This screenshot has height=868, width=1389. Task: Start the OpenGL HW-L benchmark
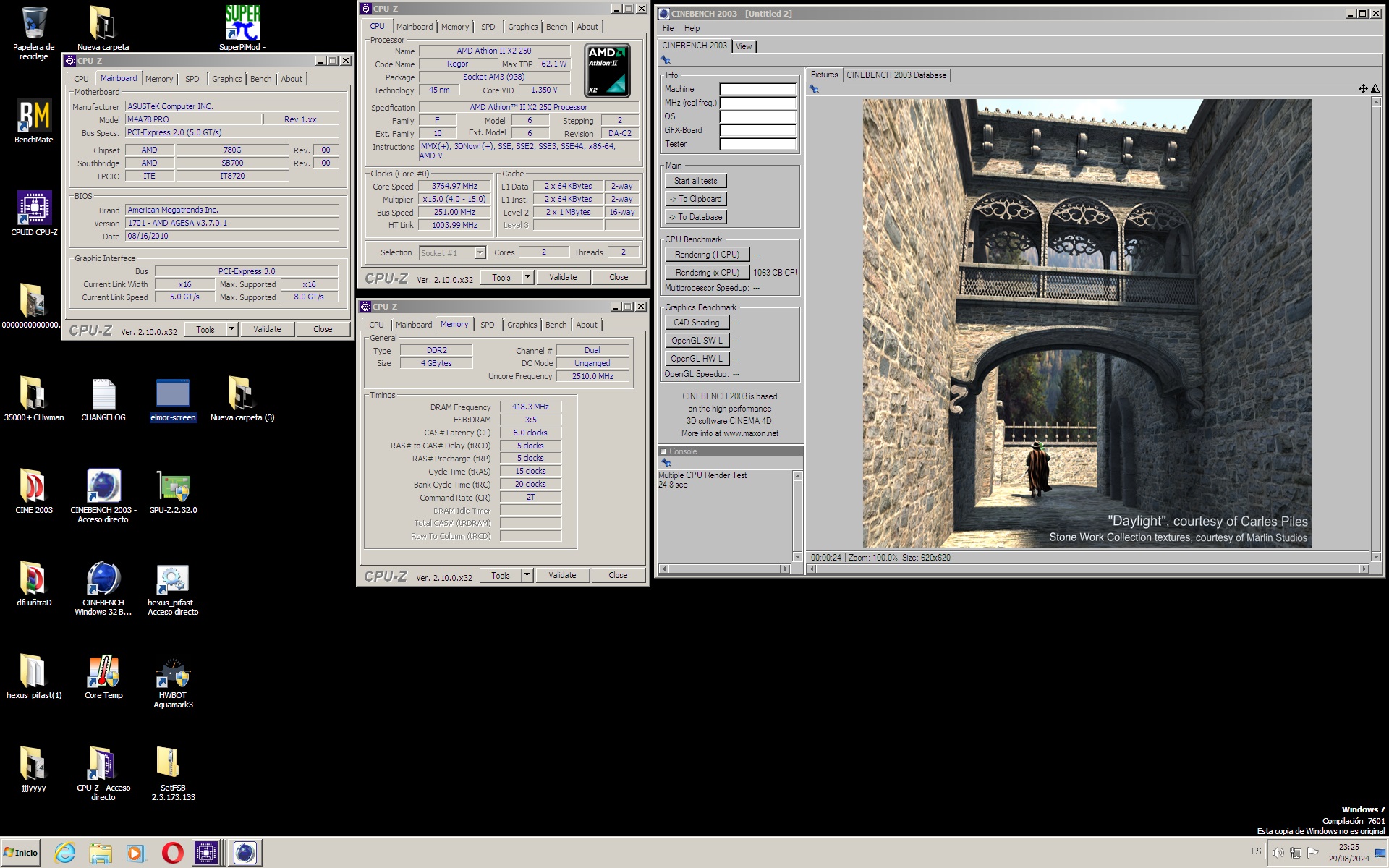coord(697,359)
